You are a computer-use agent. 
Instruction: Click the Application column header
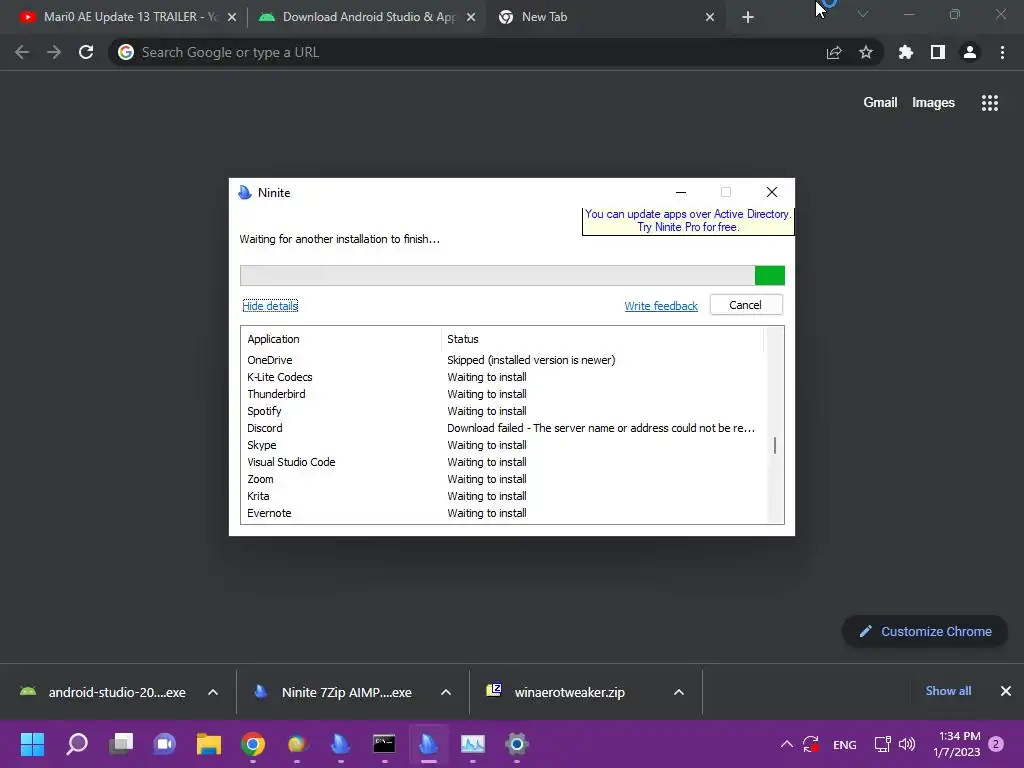341,339
